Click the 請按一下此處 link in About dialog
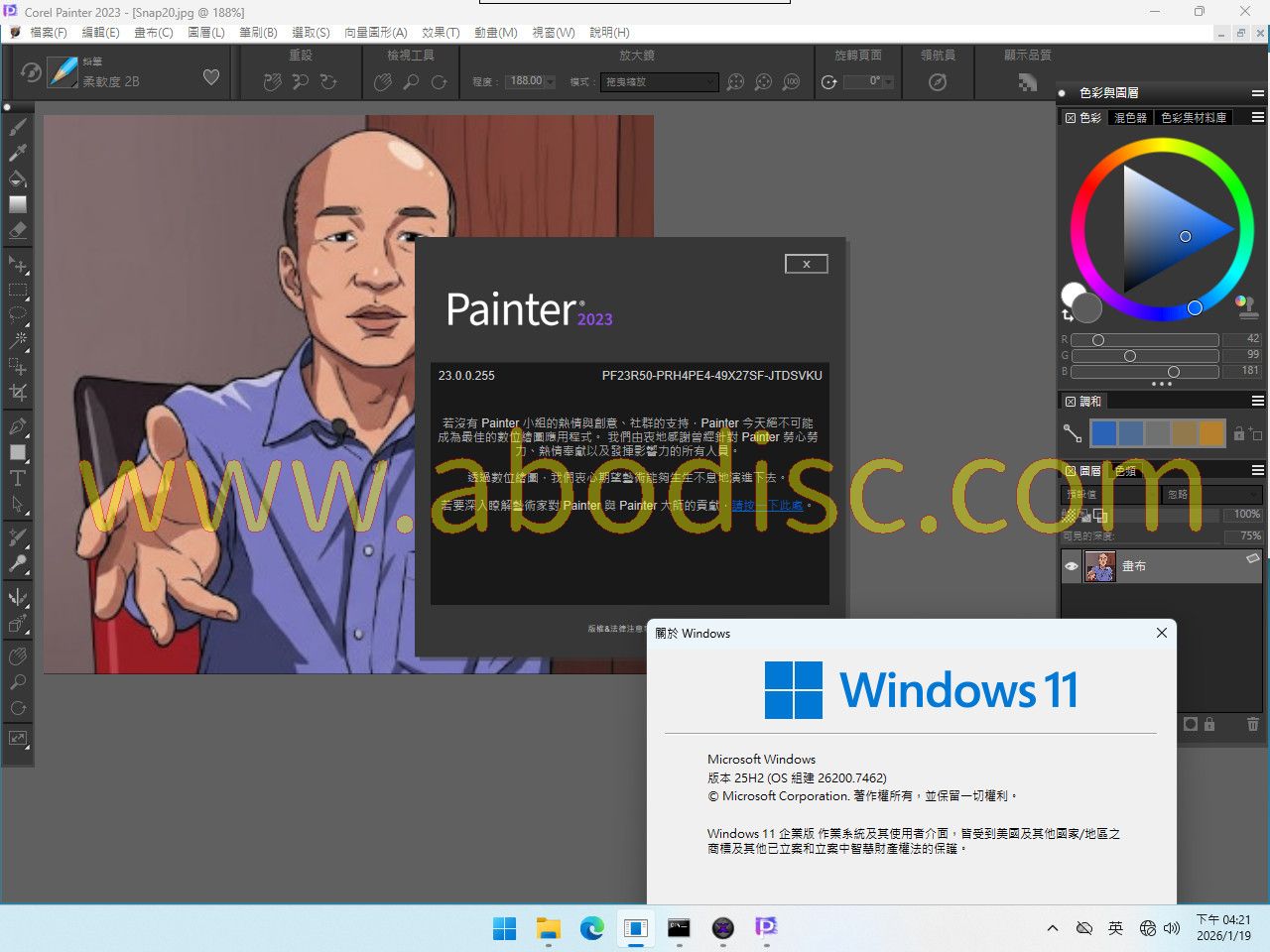1270x952 pixels. coord(767,506)
